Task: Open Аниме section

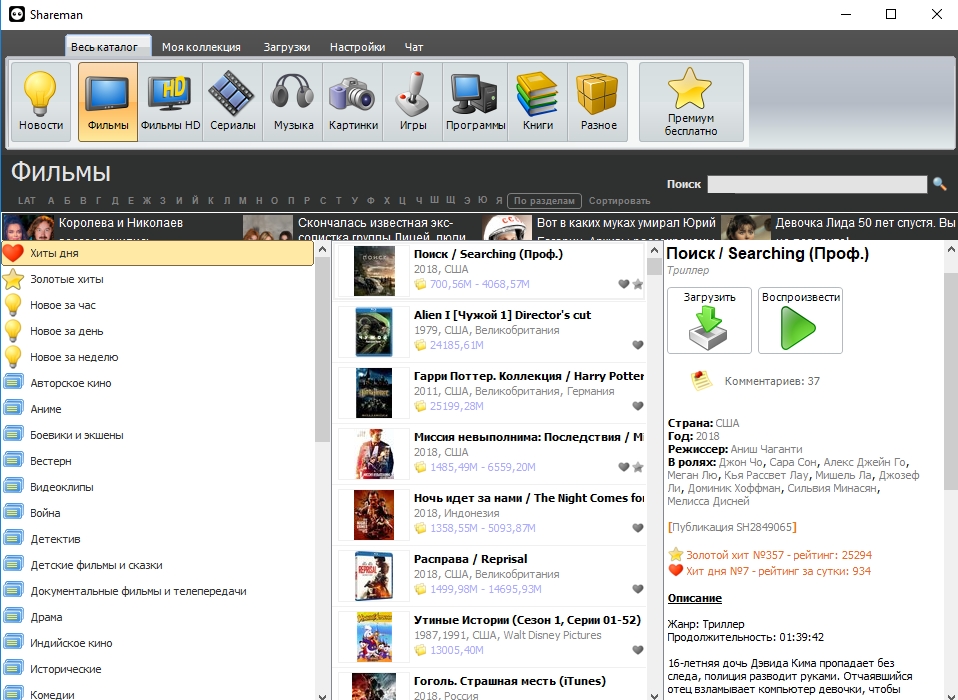Action: point(158,409)
